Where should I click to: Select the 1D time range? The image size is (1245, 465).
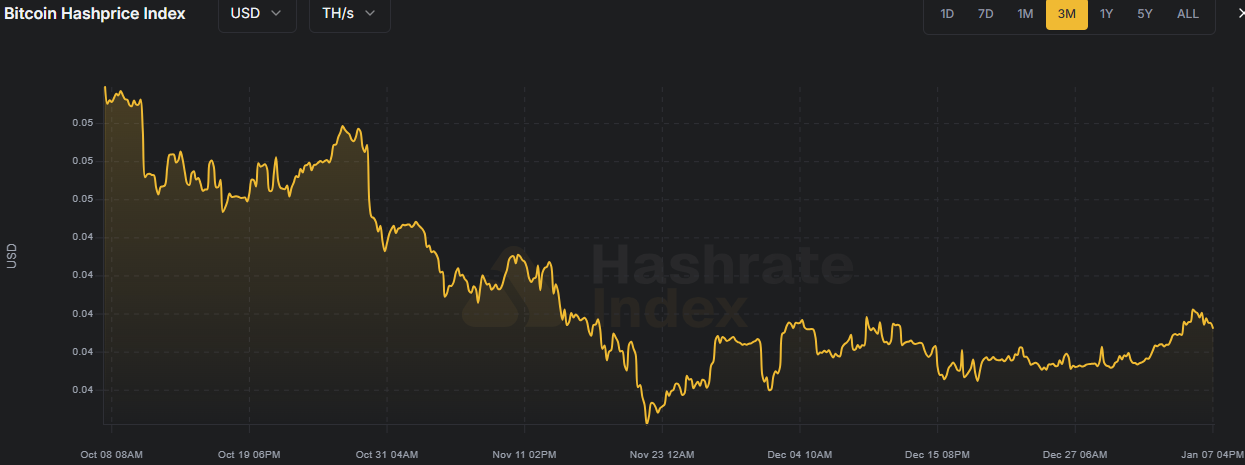click(946, 14)
